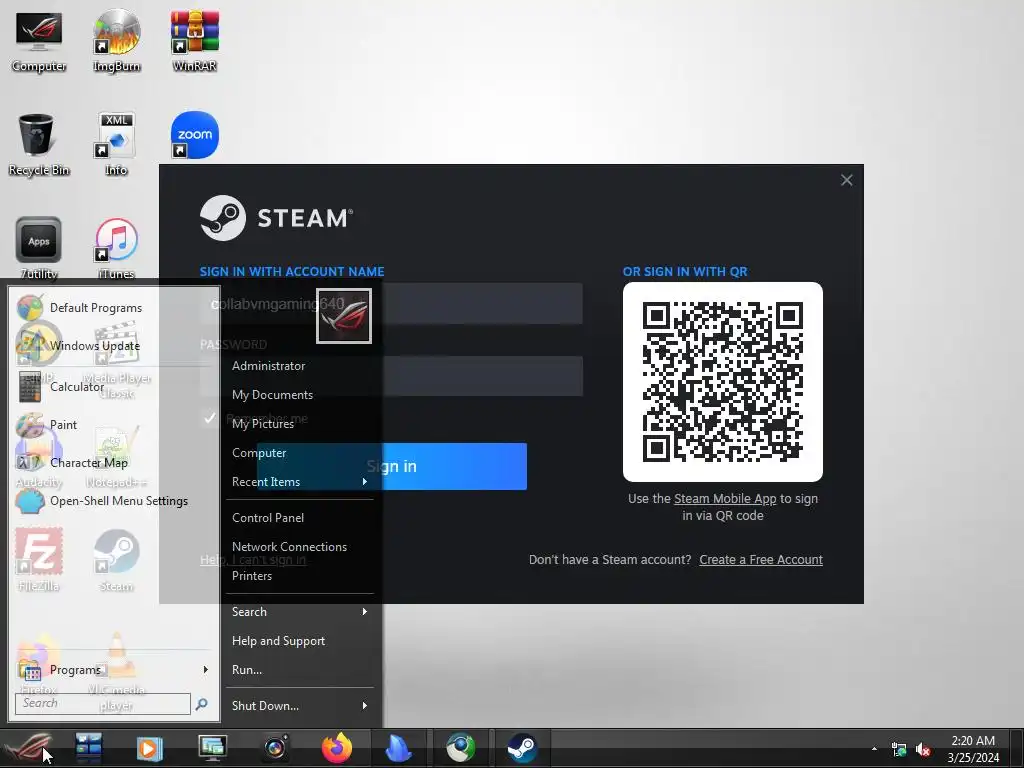Click the network tray icon
The height and width of the screenshot is (768, 1024).
tap(899, 750)
